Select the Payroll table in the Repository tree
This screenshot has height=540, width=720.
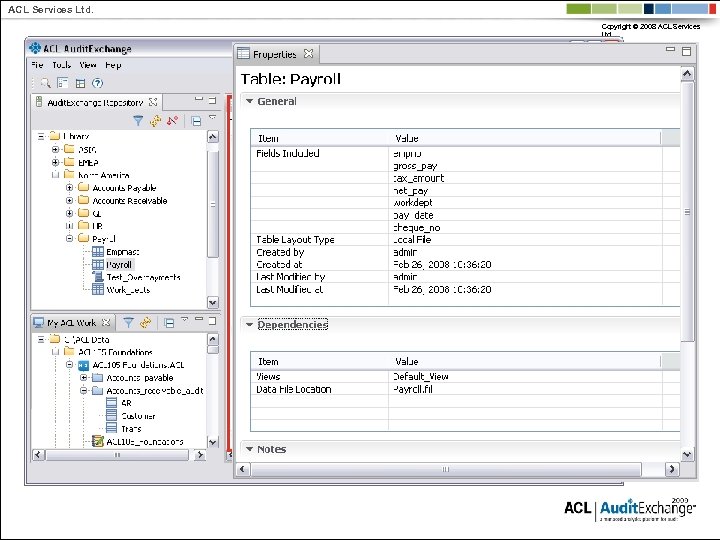[119, 264]
